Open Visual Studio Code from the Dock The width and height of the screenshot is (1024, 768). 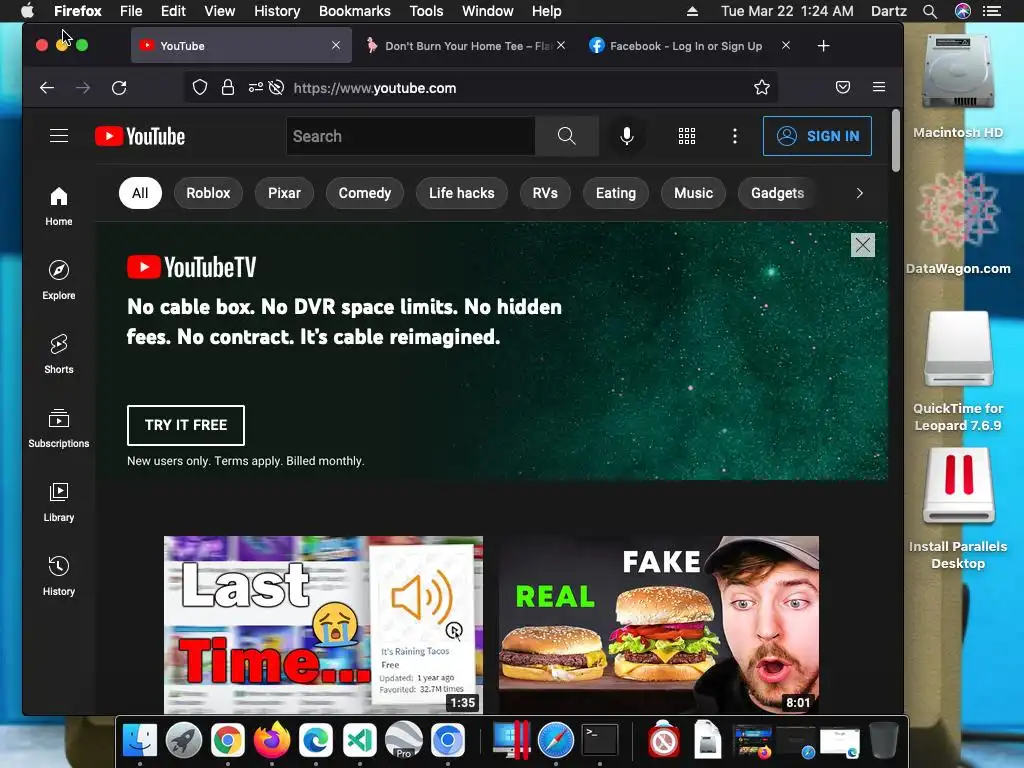click(x=360, y=740)
